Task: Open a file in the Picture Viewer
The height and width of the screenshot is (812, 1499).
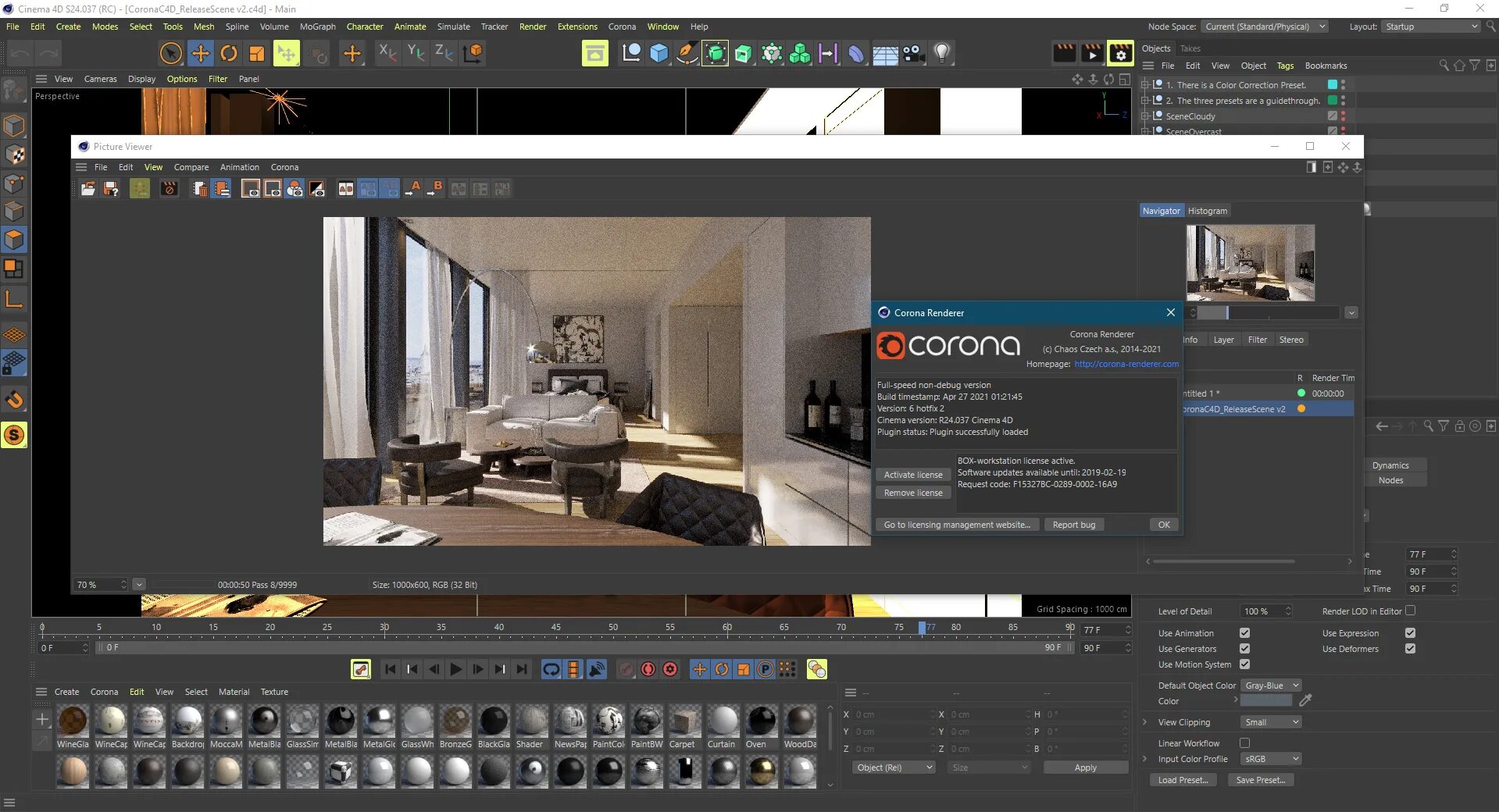Action: tap(87, 188)
